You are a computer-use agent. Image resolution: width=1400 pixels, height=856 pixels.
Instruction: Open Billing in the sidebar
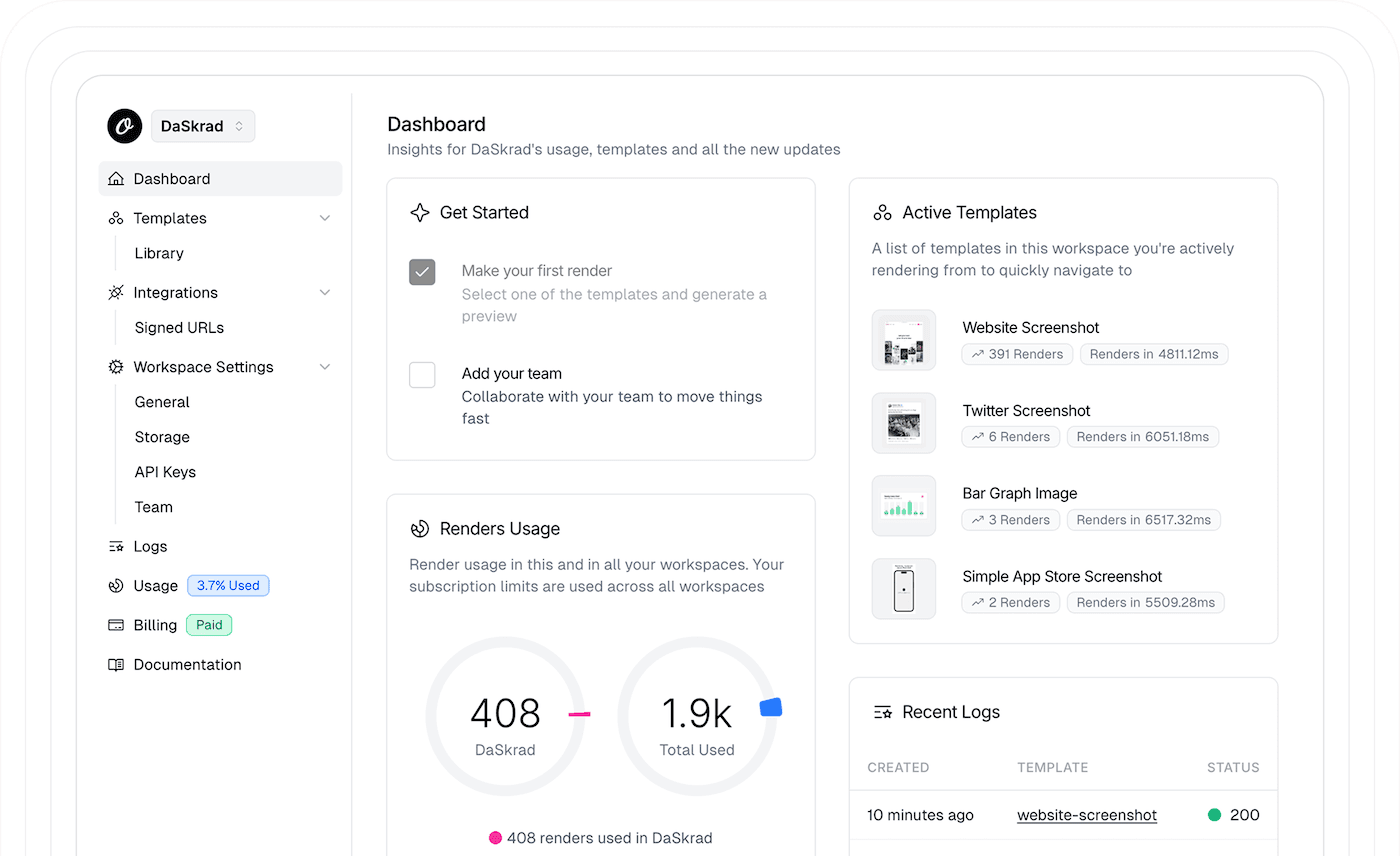tap(155, 625)
